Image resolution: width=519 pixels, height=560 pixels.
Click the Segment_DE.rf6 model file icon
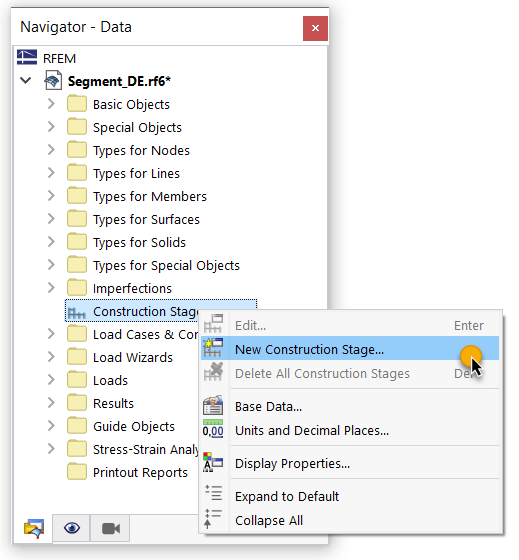pyautogui.click(x=53, y=80)
